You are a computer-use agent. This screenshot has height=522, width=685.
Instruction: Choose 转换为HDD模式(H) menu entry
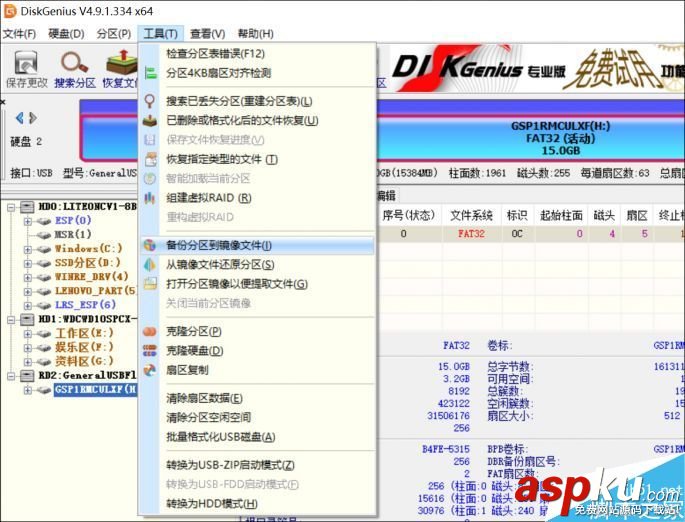tap(257, 504)
